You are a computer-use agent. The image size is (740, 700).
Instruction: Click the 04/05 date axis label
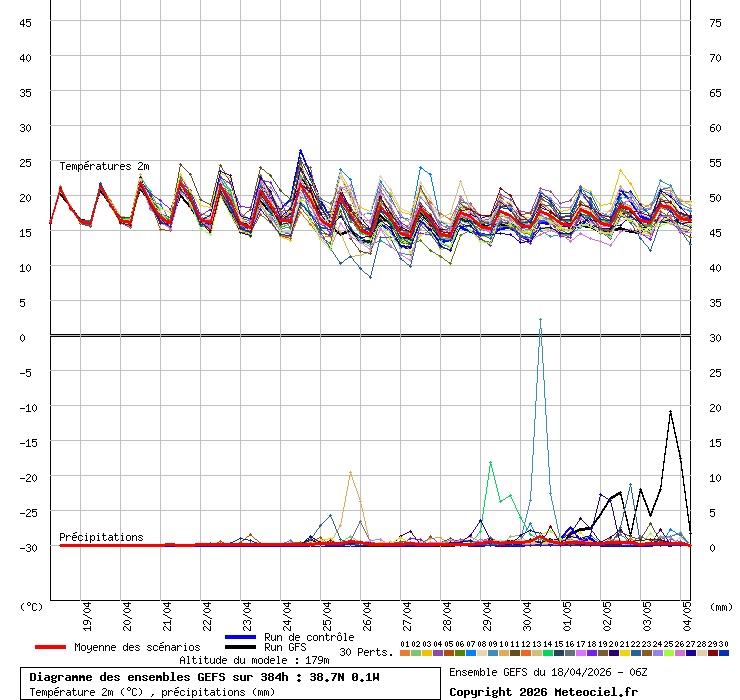(687, 612)
